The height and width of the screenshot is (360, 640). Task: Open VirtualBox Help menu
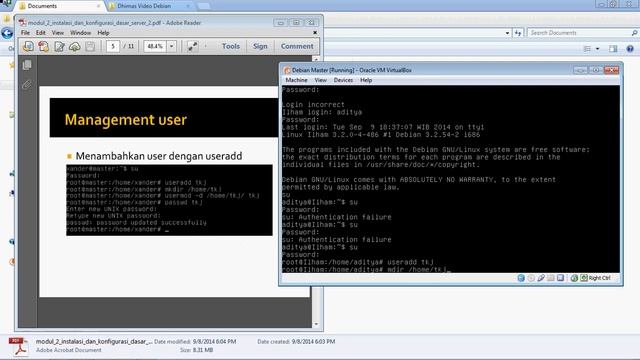pyautogui.click(x=366, y=80)
